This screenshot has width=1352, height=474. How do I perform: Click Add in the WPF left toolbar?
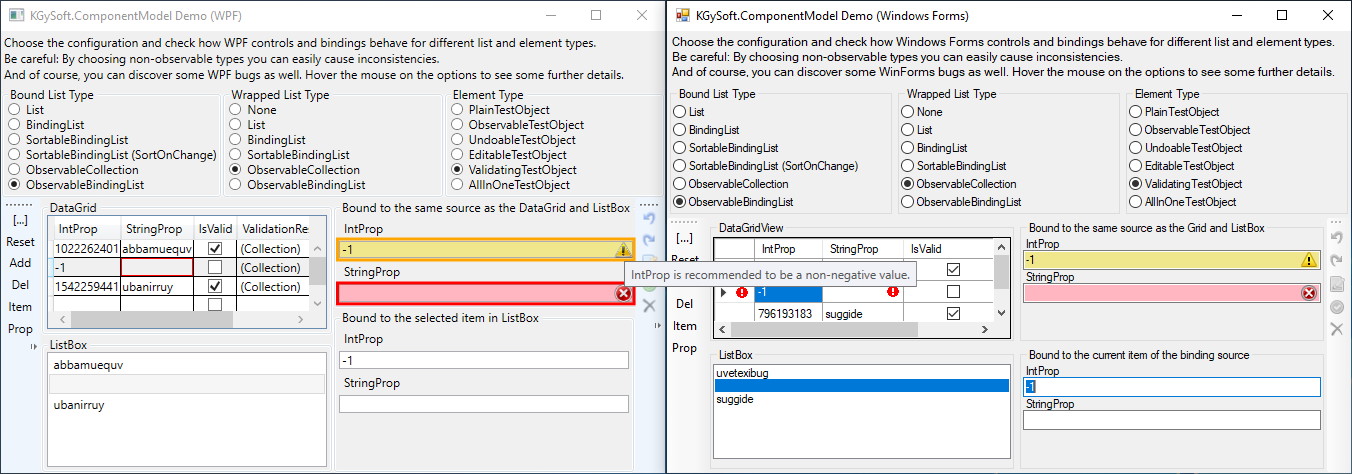click(20, 264)
